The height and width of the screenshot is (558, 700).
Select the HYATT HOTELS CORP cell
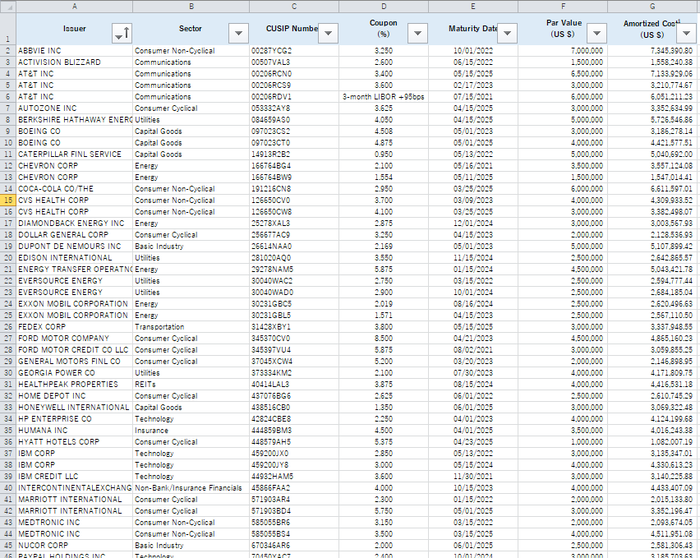(75, 442)
